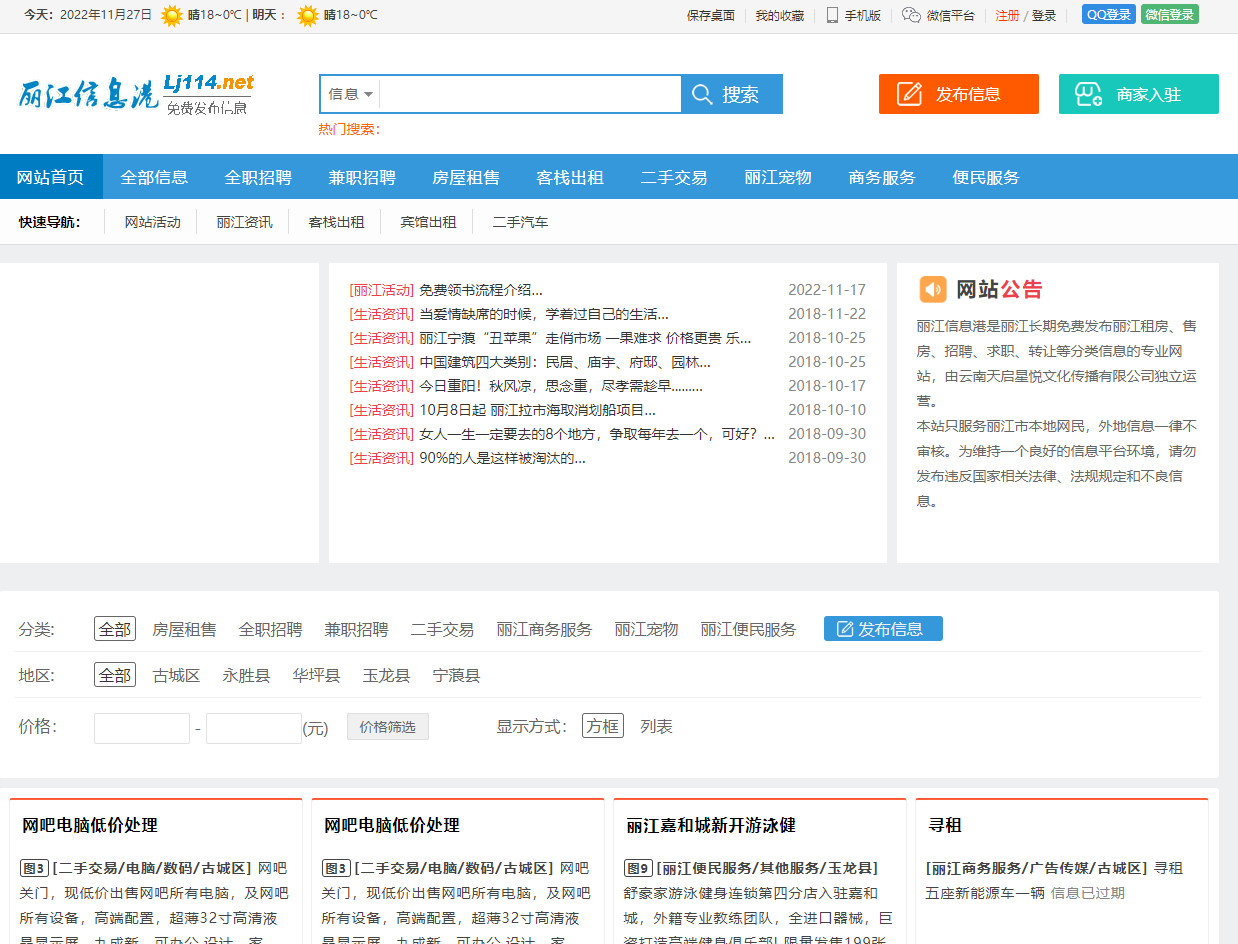
Task: Switch display mode to 列表
Action: click(656, 727)
